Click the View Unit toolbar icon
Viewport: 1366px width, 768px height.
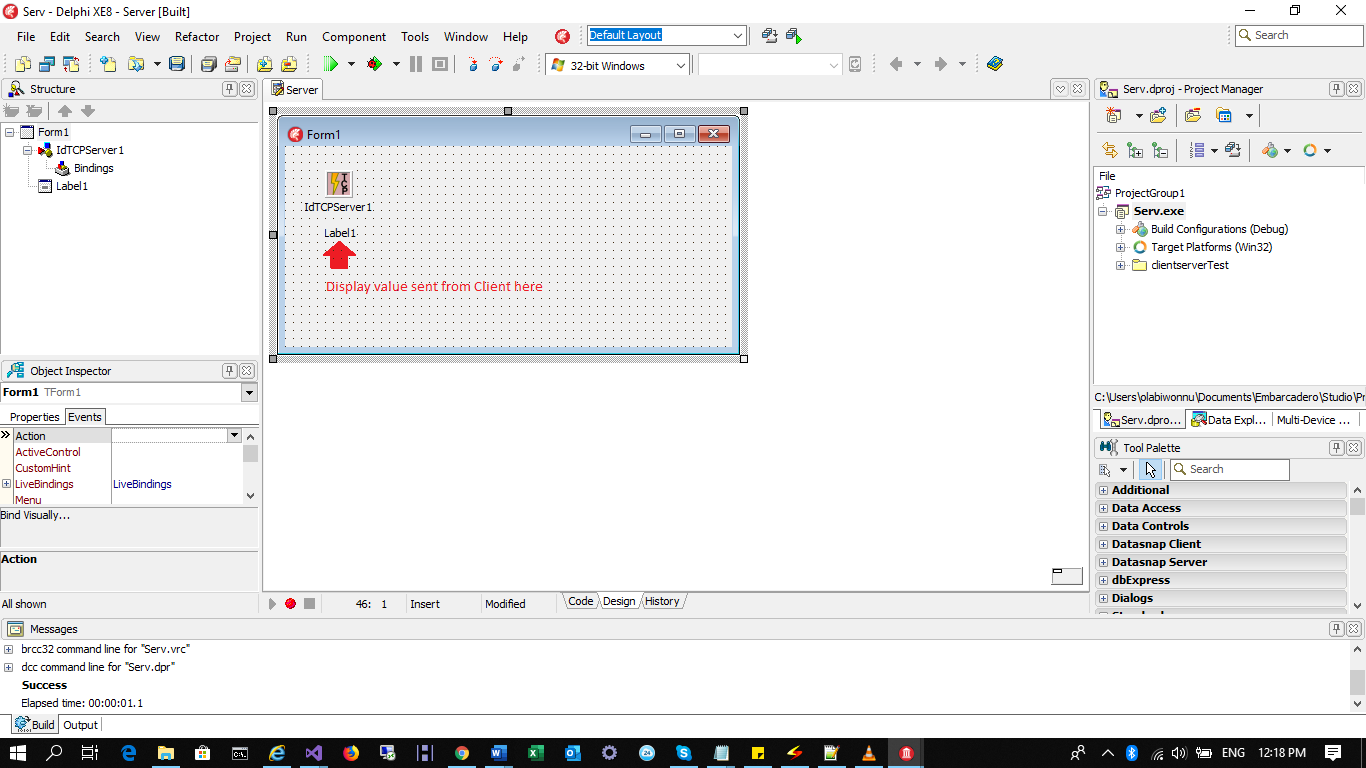coord(23,64)
